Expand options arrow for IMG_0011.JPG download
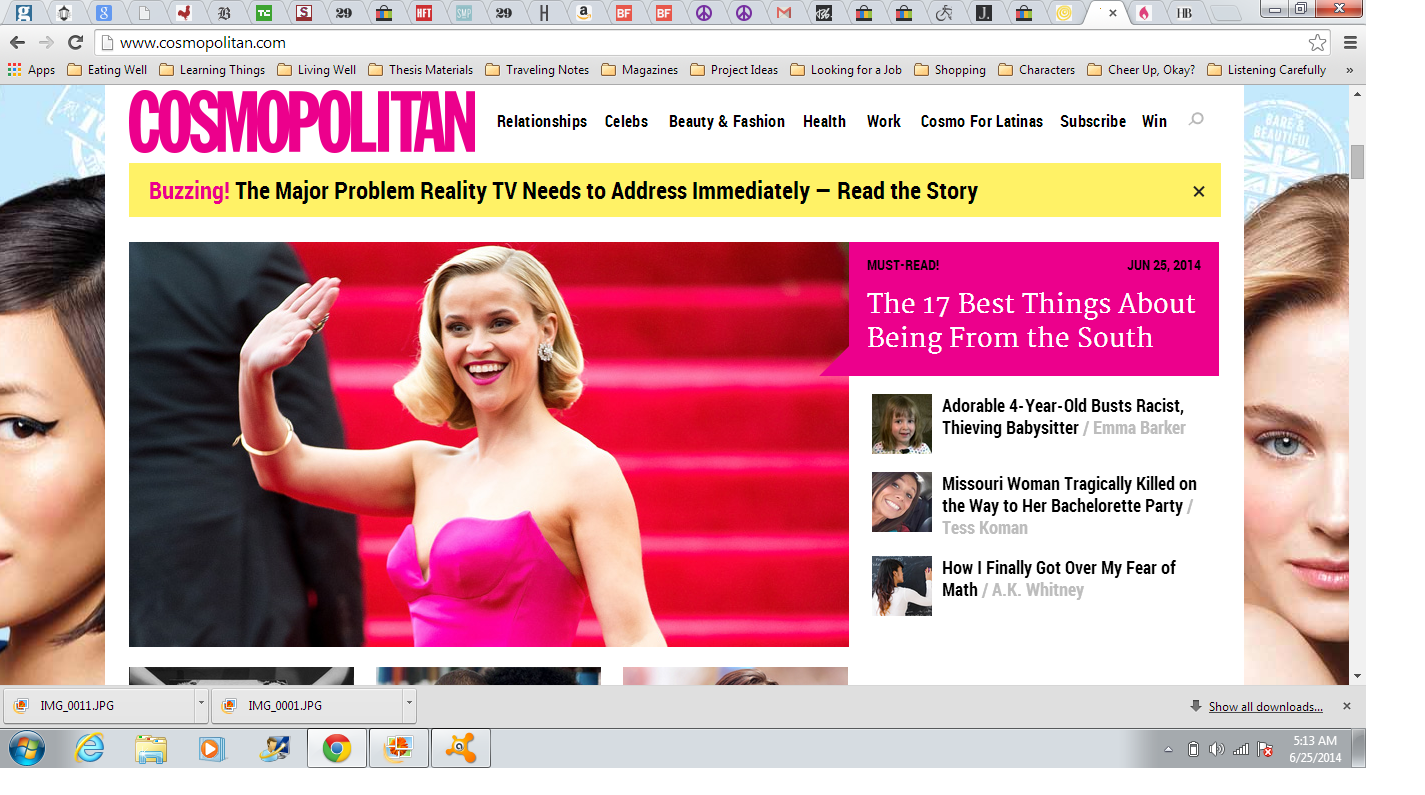The image size is (1425, 795). pyautogui.click(x=201, y=704)
